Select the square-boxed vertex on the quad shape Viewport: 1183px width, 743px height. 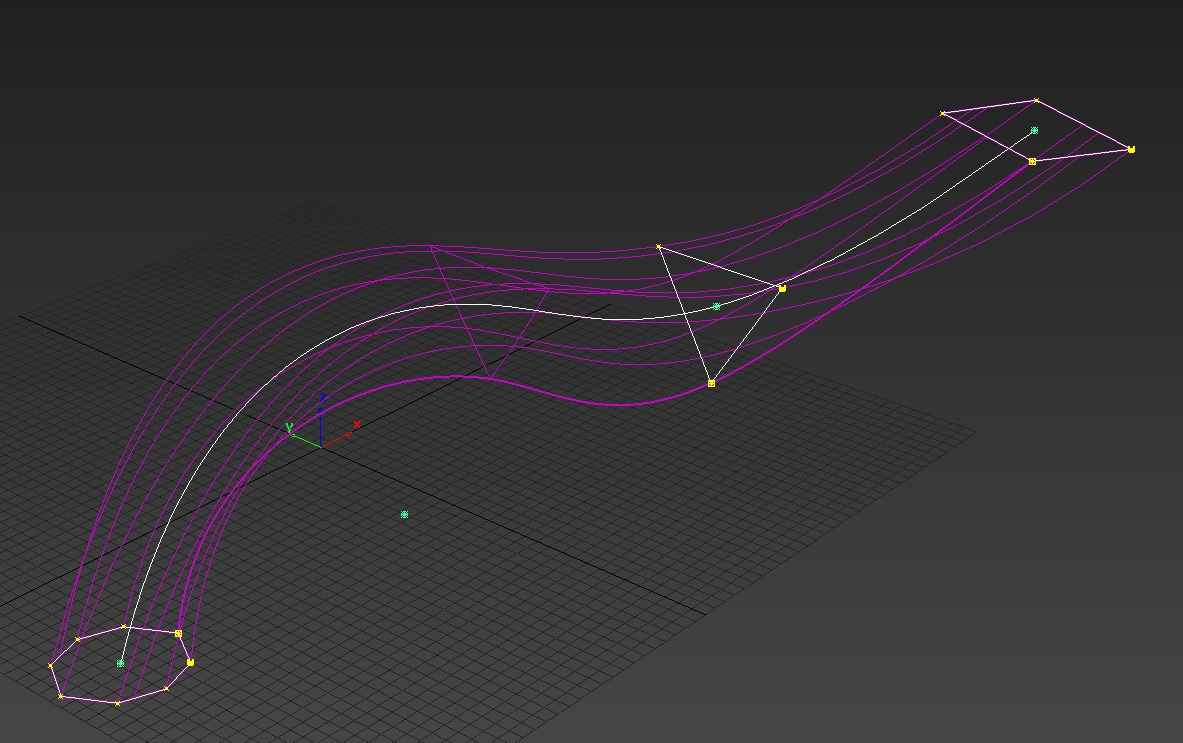coord(1032,161)
